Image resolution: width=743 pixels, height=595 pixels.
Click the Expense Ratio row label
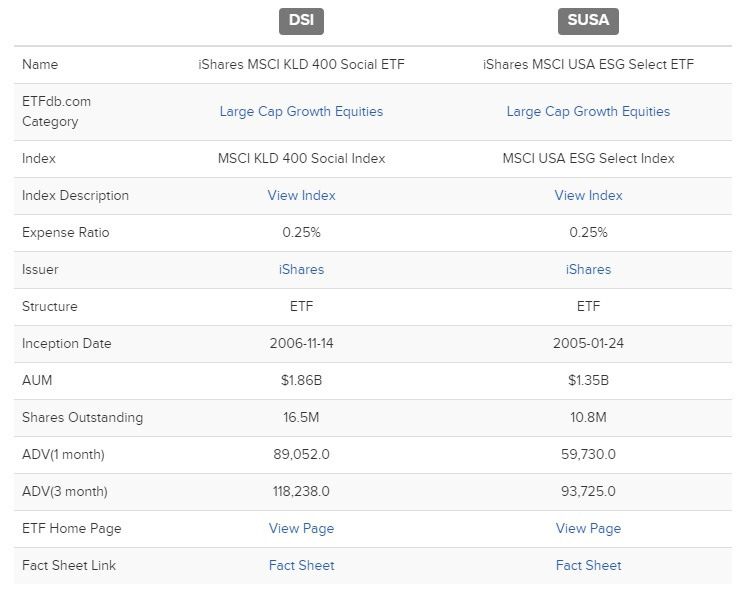pos(65,232)
